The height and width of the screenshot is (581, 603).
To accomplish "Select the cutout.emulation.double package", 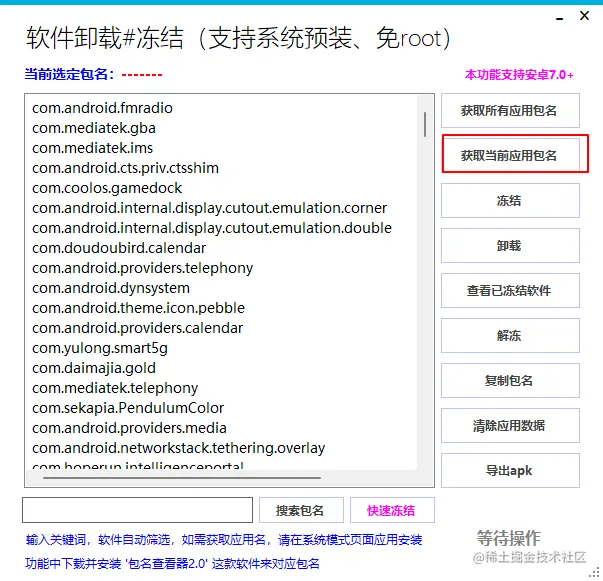I will coord(212,228).
